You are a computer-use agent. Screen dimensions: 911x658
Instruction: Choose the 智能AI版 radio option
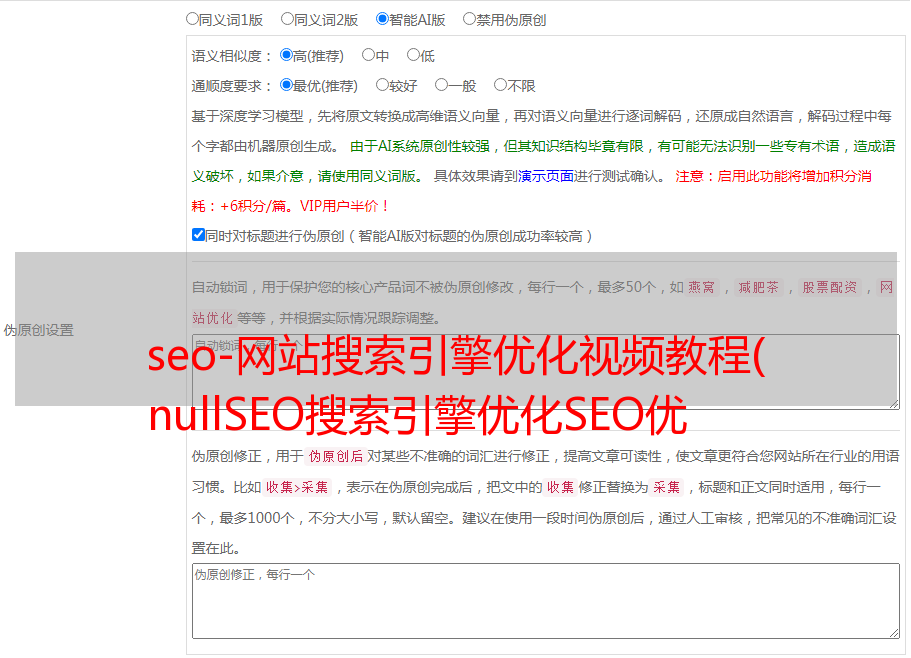pos(382,19)
